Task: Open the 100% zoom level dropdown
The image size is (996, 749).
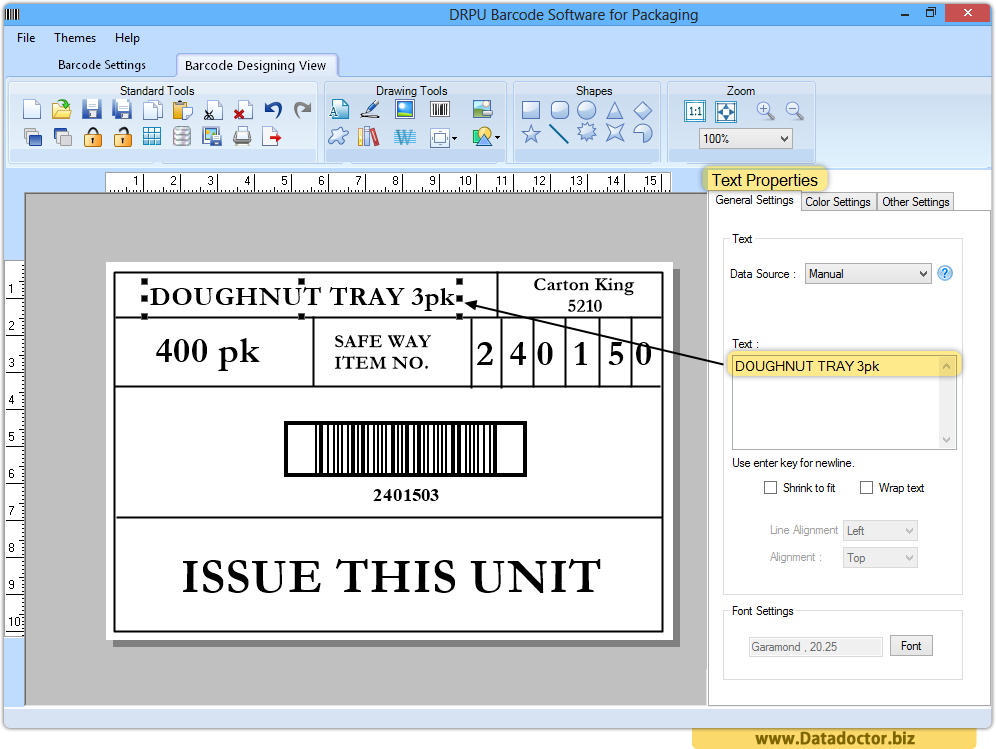Action: (x=746, y=138)
